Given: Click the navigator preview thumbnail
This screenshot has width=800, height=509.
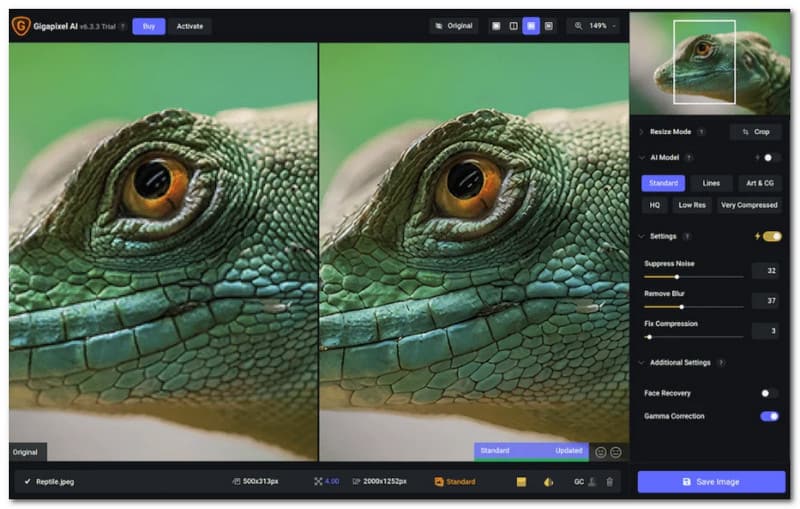Looking at the screenshot, I should (710, 63).
